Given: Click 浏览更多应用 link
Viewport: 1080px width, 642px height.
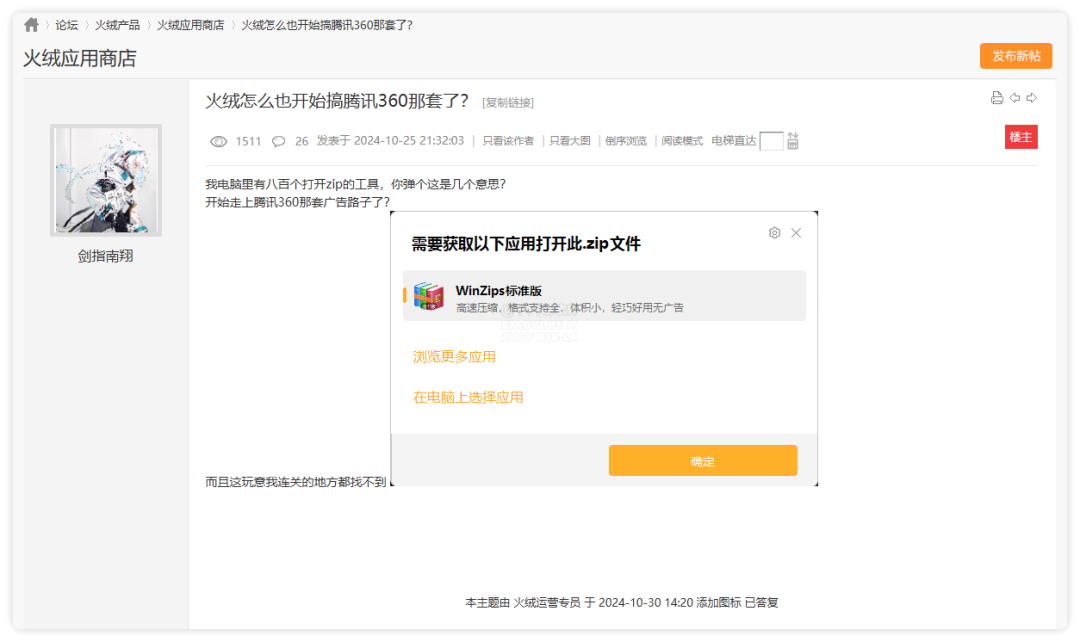Looking at the screenshot, I should 454,357.
